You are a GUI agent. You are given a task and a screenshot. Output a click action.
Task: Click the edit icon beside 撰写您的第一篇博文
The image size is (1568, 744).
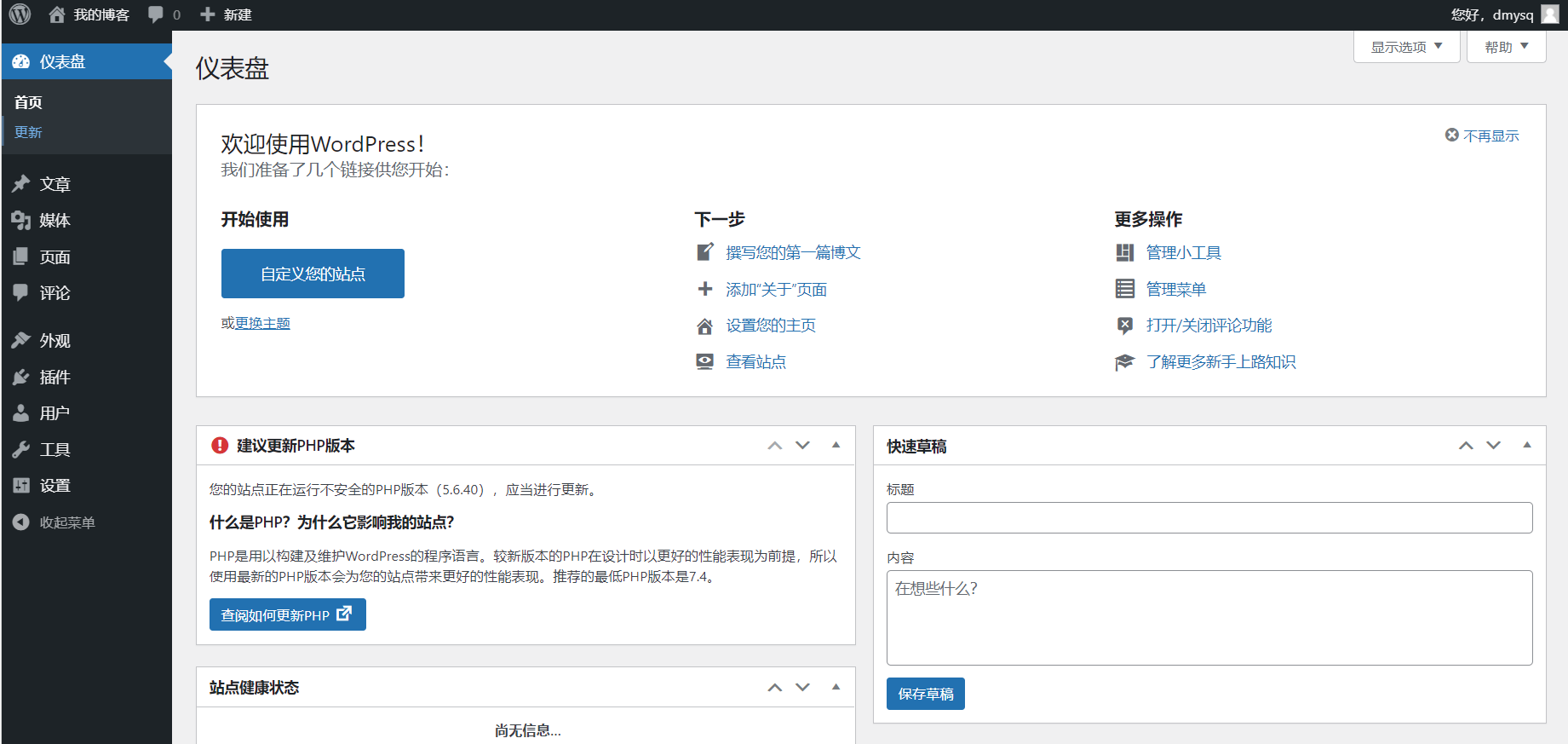tap(705, 252)
